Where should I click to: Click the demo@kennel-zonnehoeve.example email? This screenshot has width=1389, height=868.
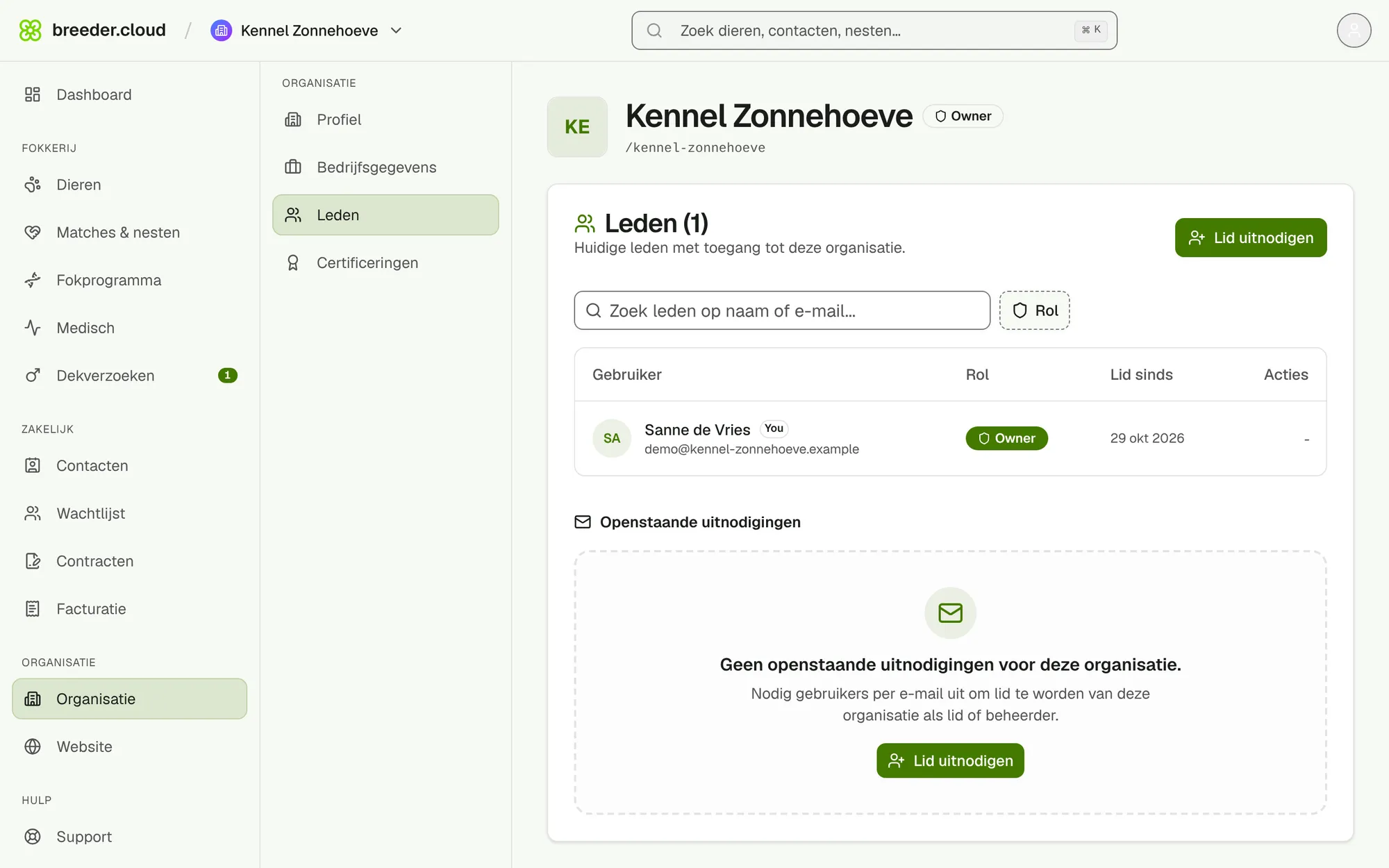pyautogui.click(x=751, y=449)
